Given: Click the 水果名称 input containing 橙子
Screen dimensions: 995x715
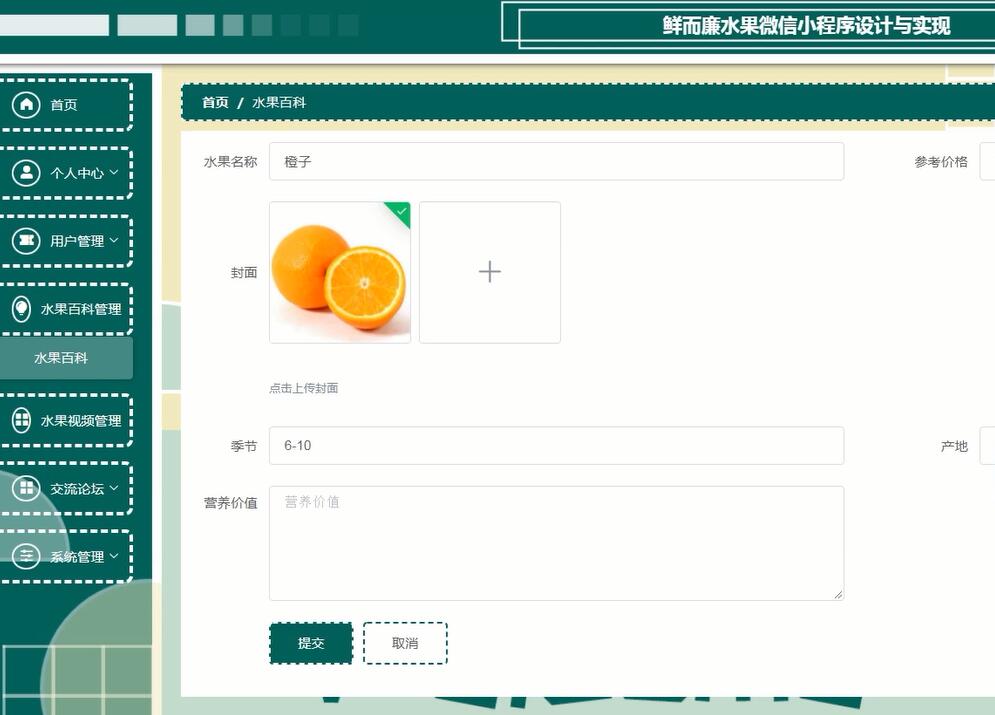Looking at the screenshot, I should coord(557,162).
